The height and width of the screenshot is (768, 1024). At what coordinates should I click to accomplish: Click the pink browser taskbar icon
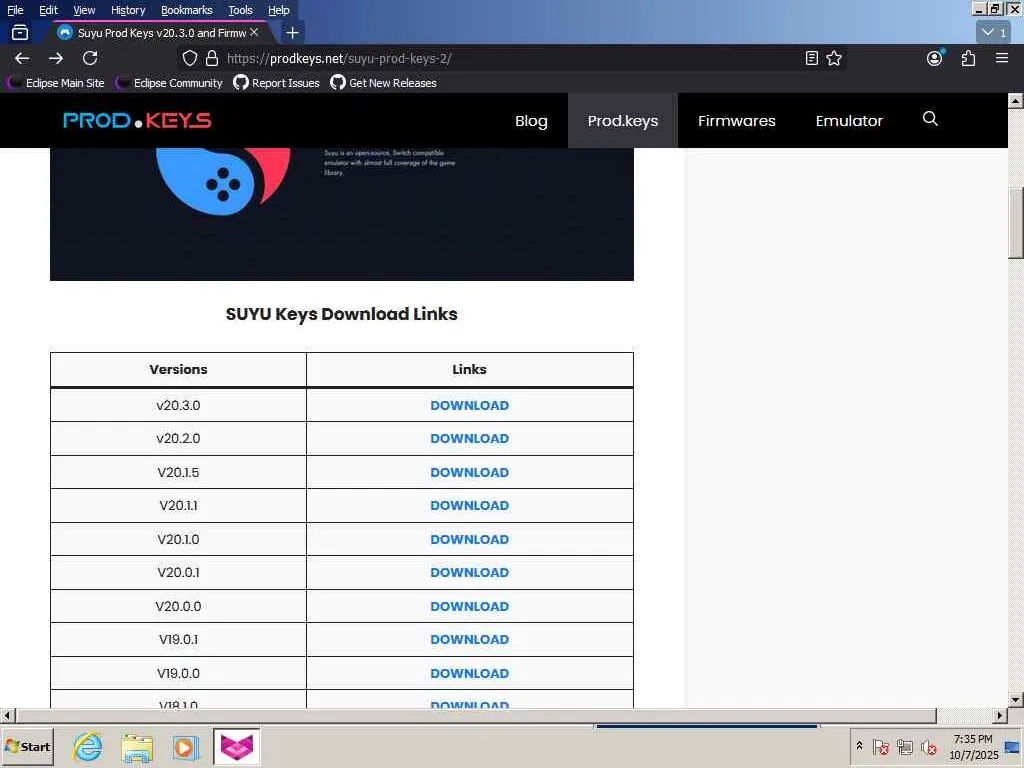pos(236,746)
